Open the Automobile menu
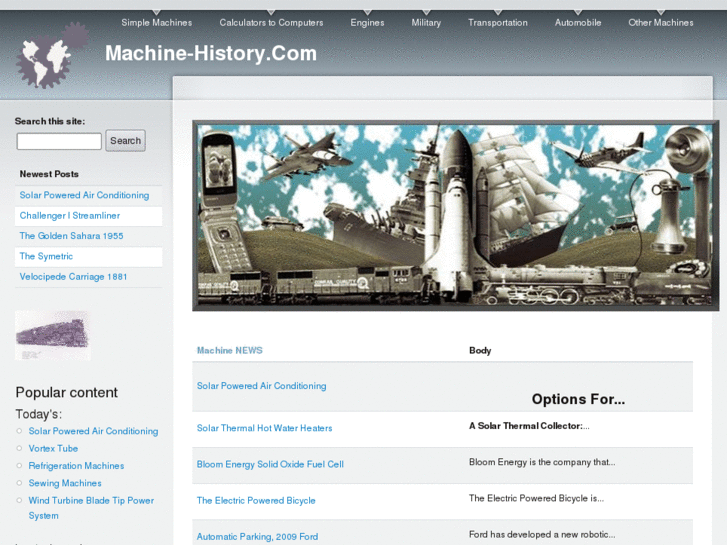Viewport: 727px width, 545px height. coord(578,22)
